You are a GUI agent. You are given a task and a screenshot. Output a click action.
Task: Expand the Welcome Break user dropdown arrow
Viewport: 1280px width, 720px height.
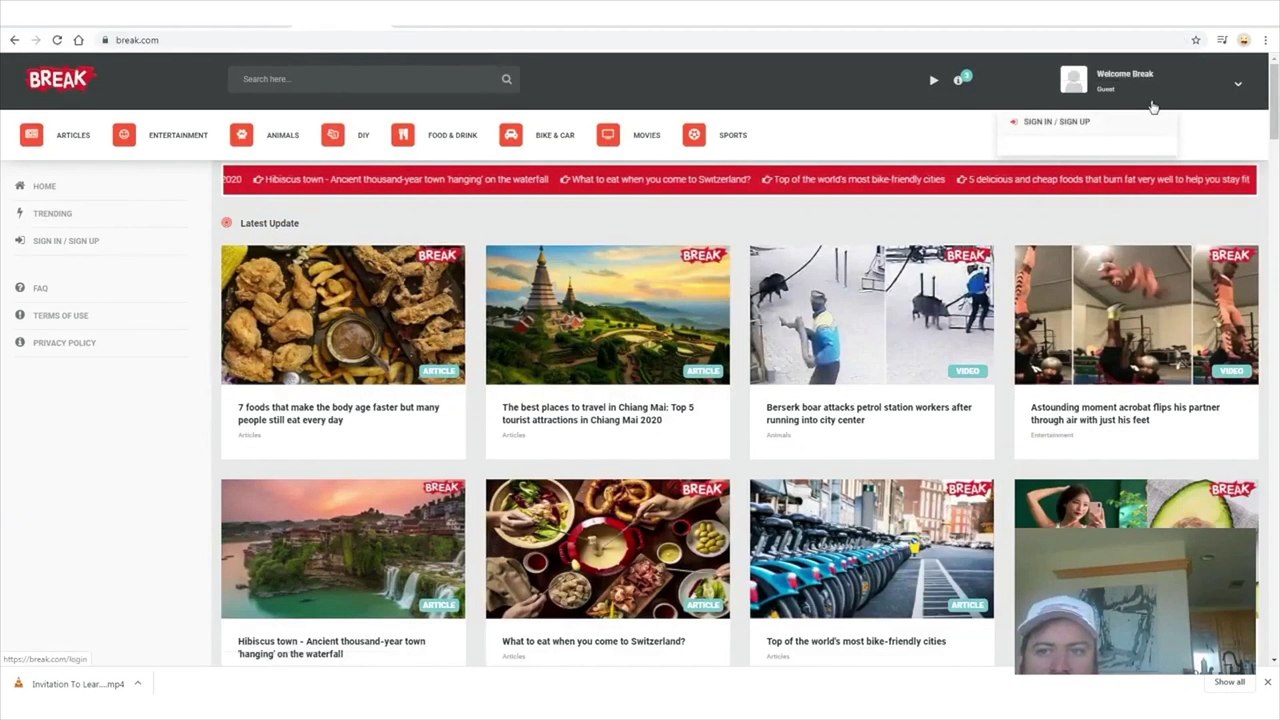(x=1238, y=84)
